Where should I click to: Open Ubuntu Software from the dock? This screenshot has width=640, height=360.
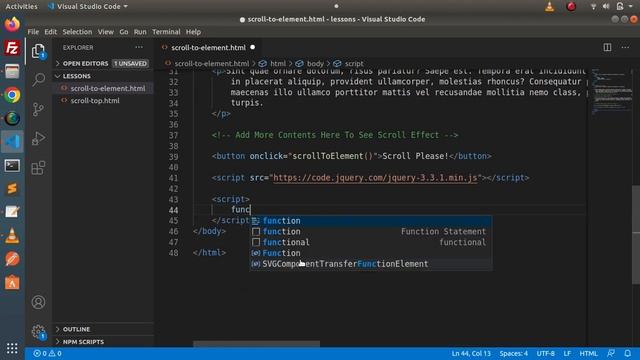tap(12, 282)
